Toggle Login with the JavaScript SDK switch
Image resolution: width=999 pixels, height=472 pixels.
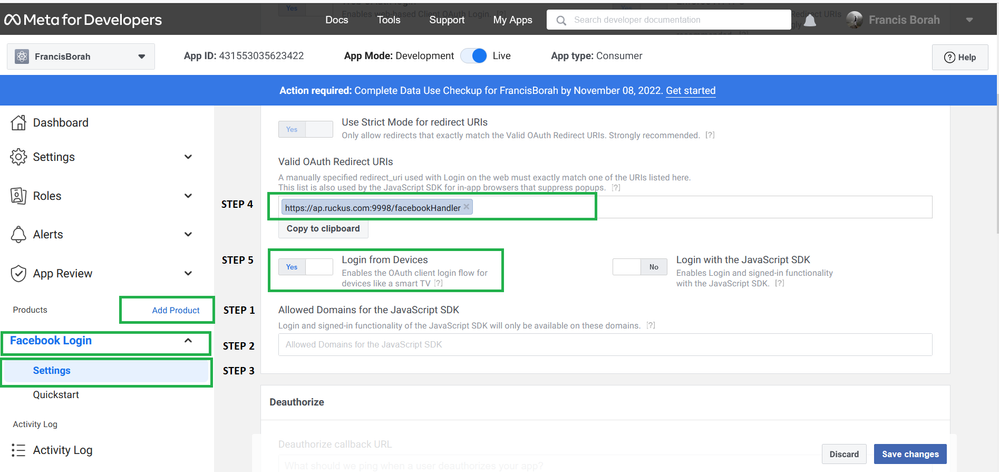click(x=640, y=267)
